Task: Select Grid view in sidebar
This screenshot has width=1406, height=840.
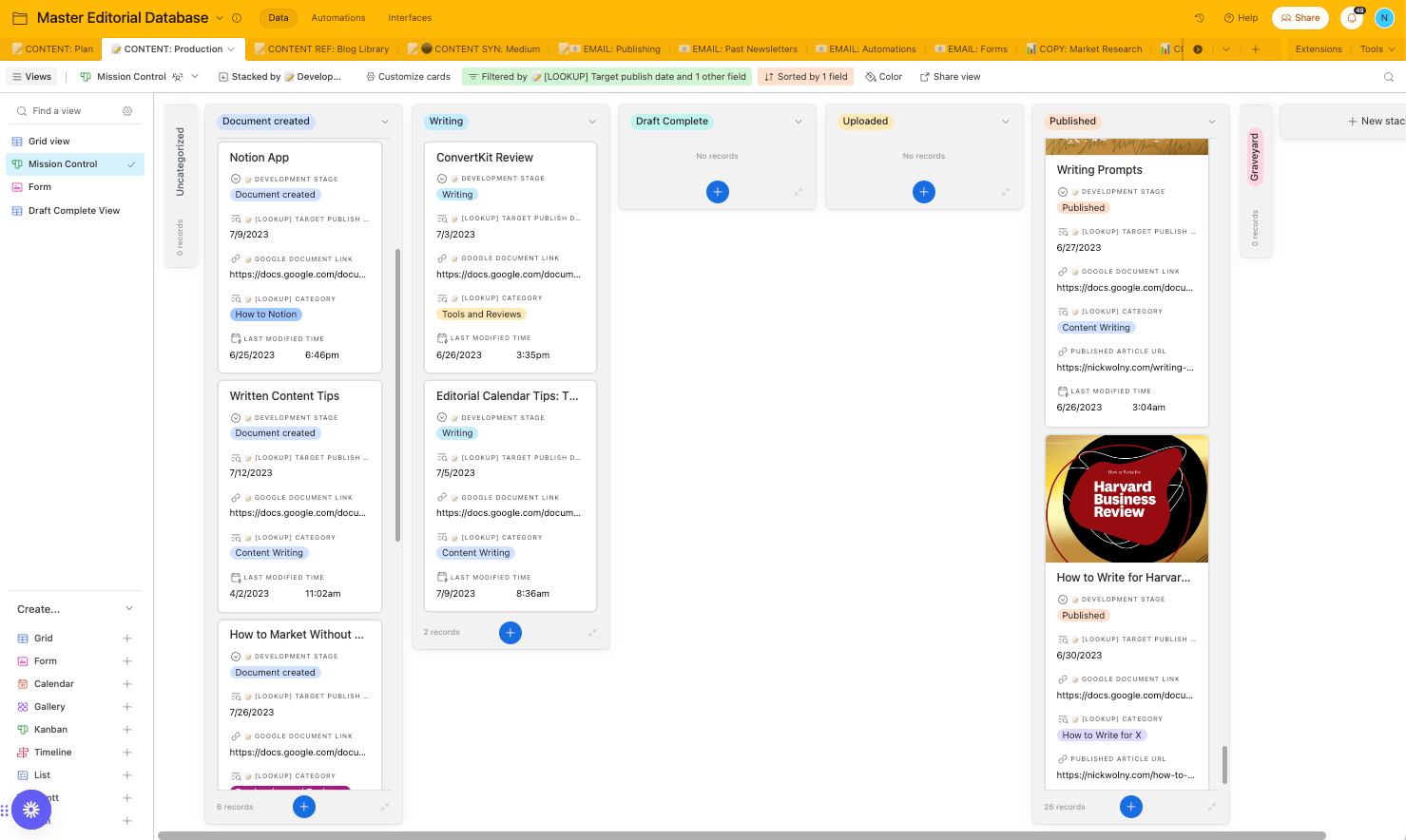Action: [75, 142]
